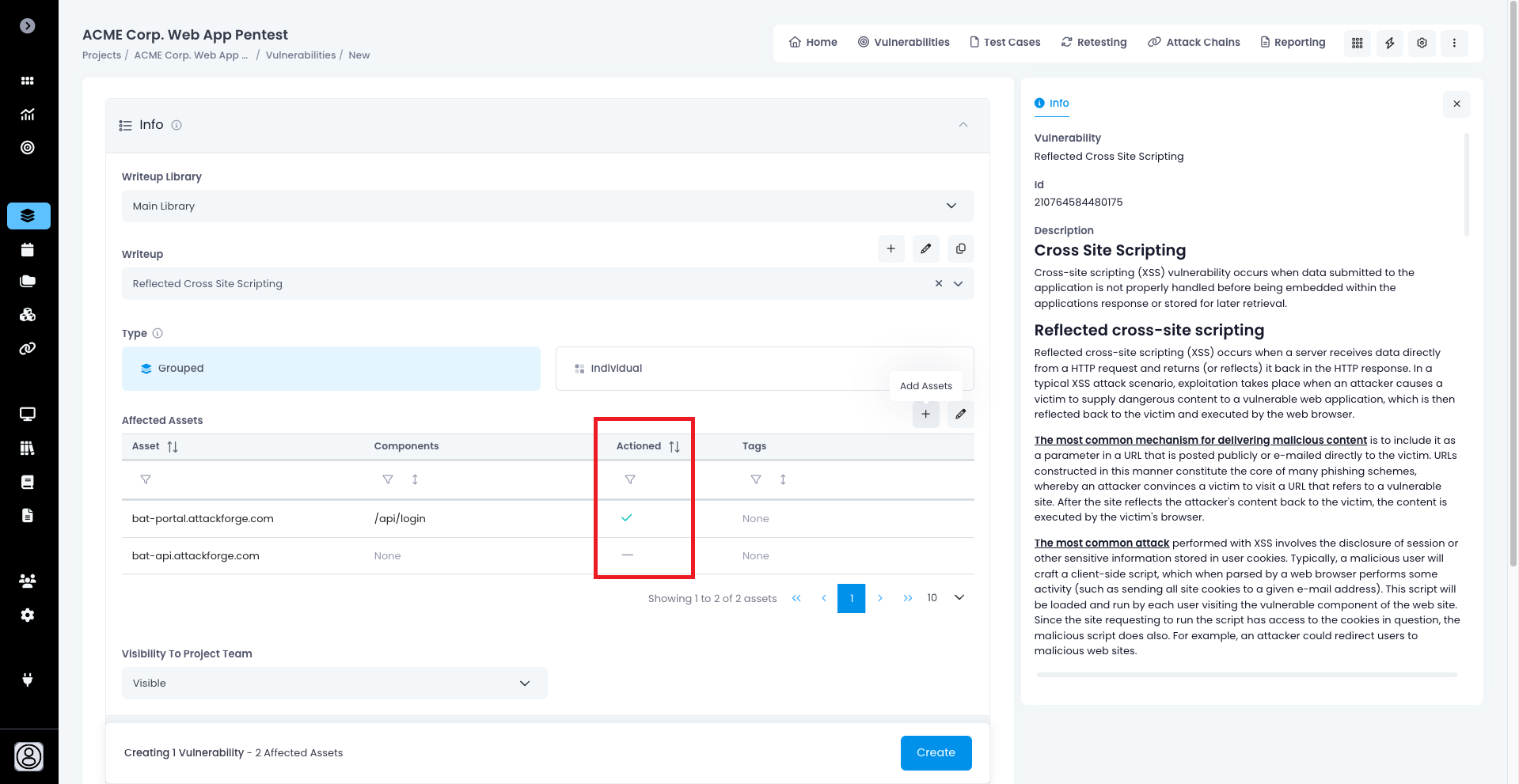1519x784 pixels.
Task: Click the Projects breadcrumb link
Action: pyautogui.click(x=101, y=55)
